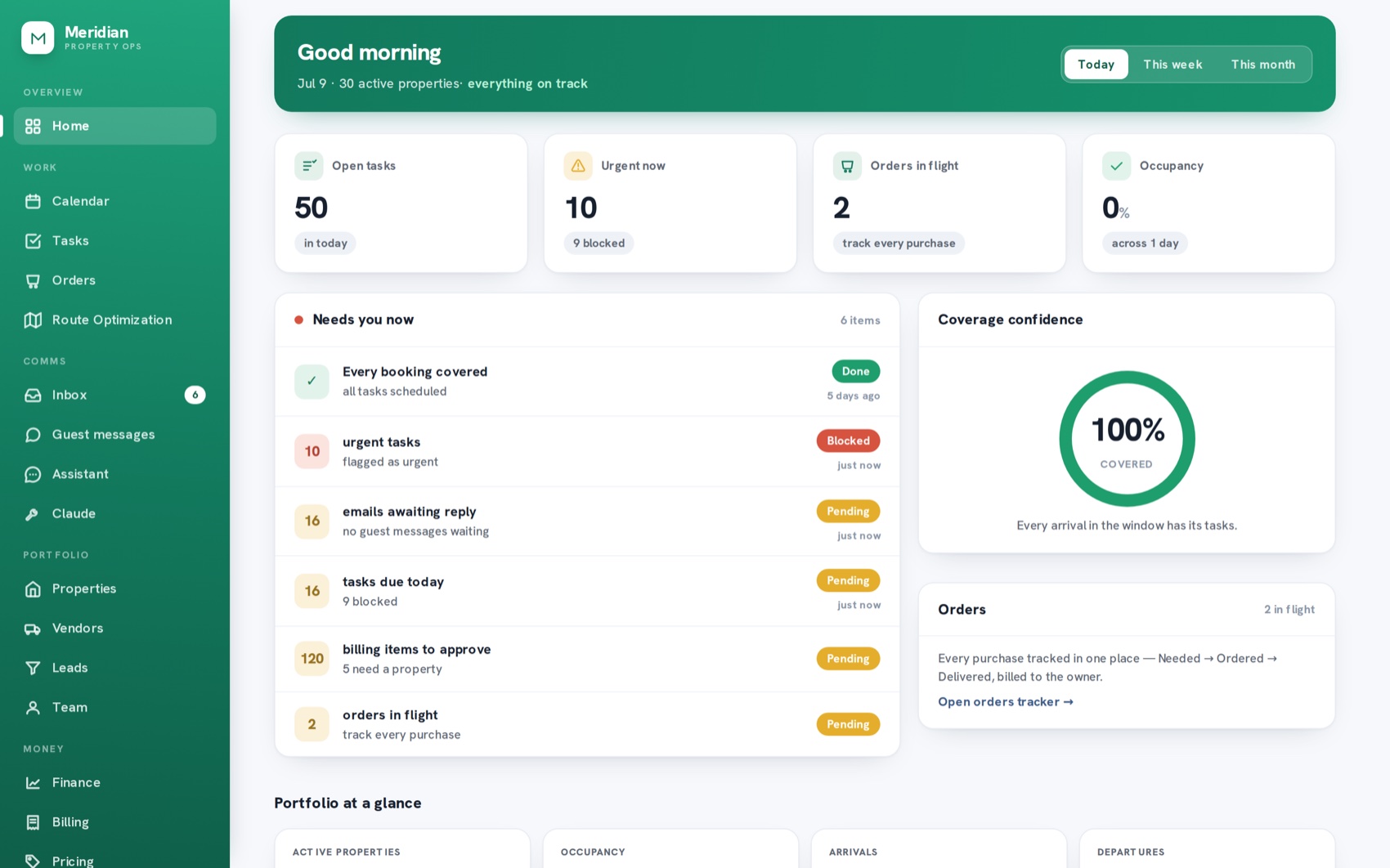Open the Inbox menu item
This screenshot has height=868, width=1390.
point(115,395)
